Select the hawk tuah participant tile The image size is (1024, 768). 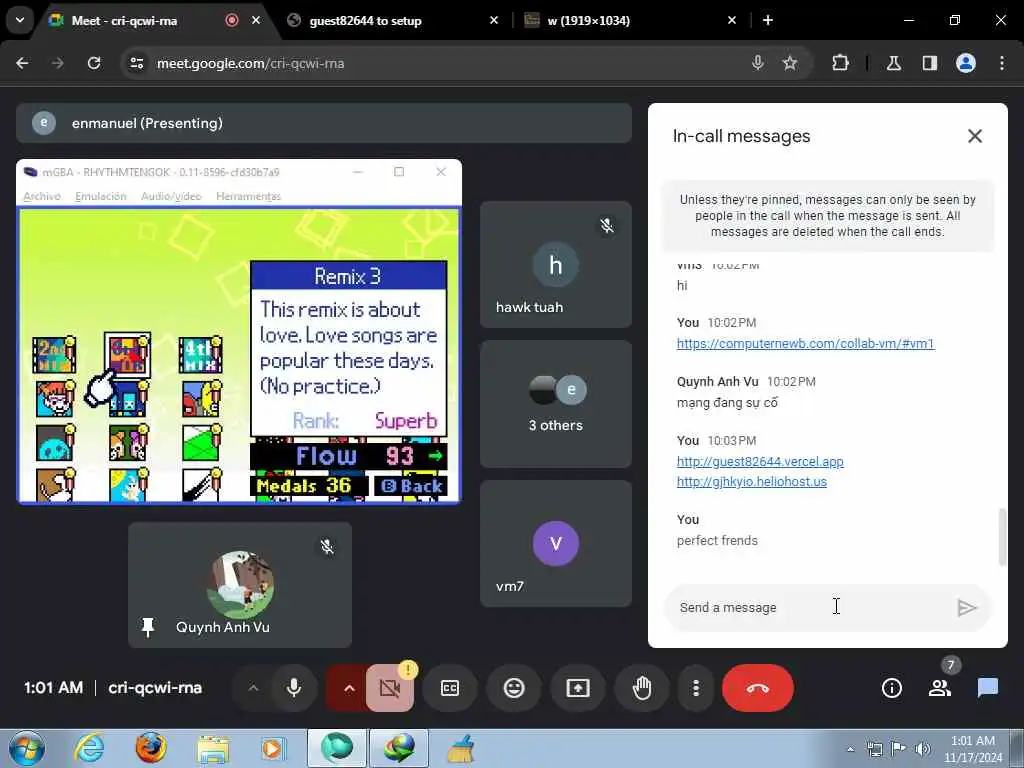pyautogui.click(x=556, y=264)
